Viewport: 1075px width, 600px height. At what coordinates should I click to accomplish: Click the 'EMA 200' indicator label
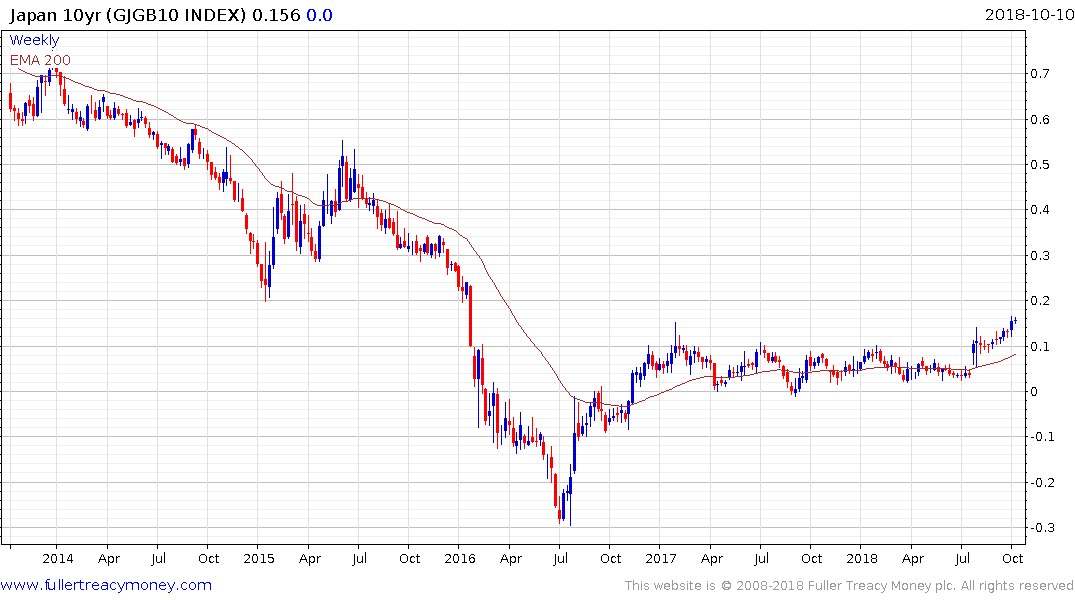pyautogui.click(x=40, y=60)
